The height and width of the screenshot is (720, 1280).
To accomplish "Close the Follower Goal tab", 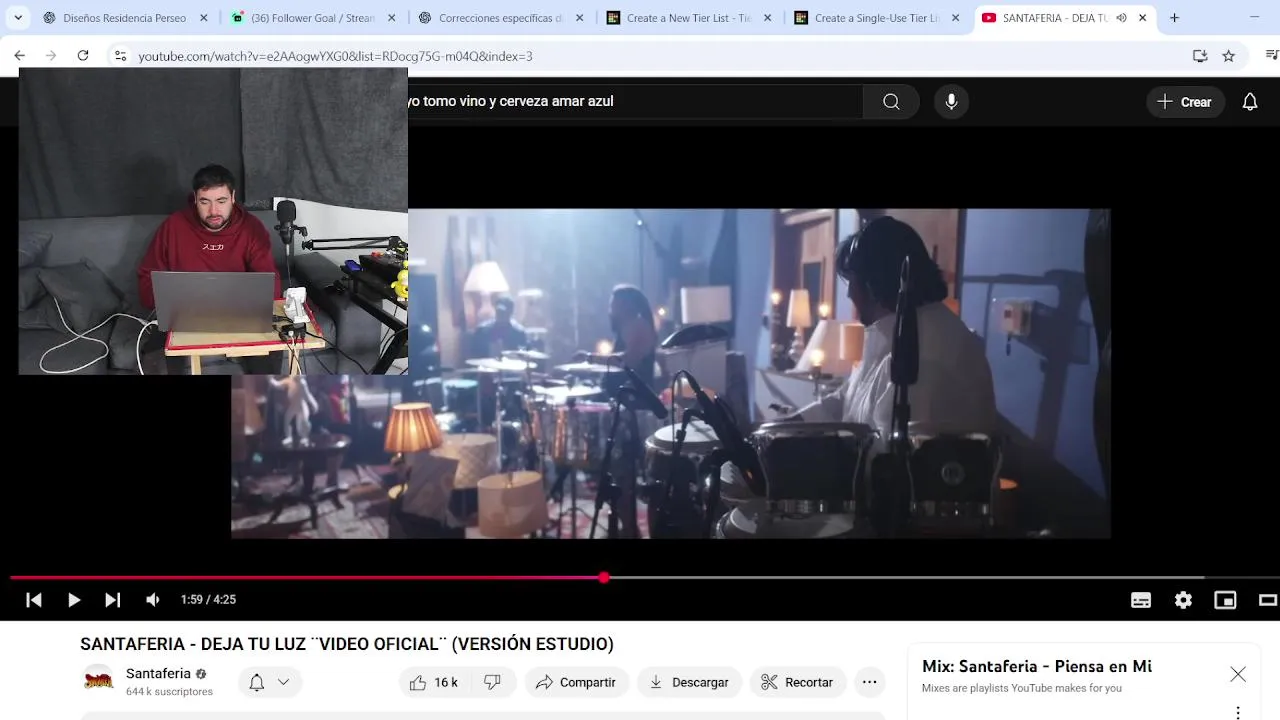I will pos(391,18).
